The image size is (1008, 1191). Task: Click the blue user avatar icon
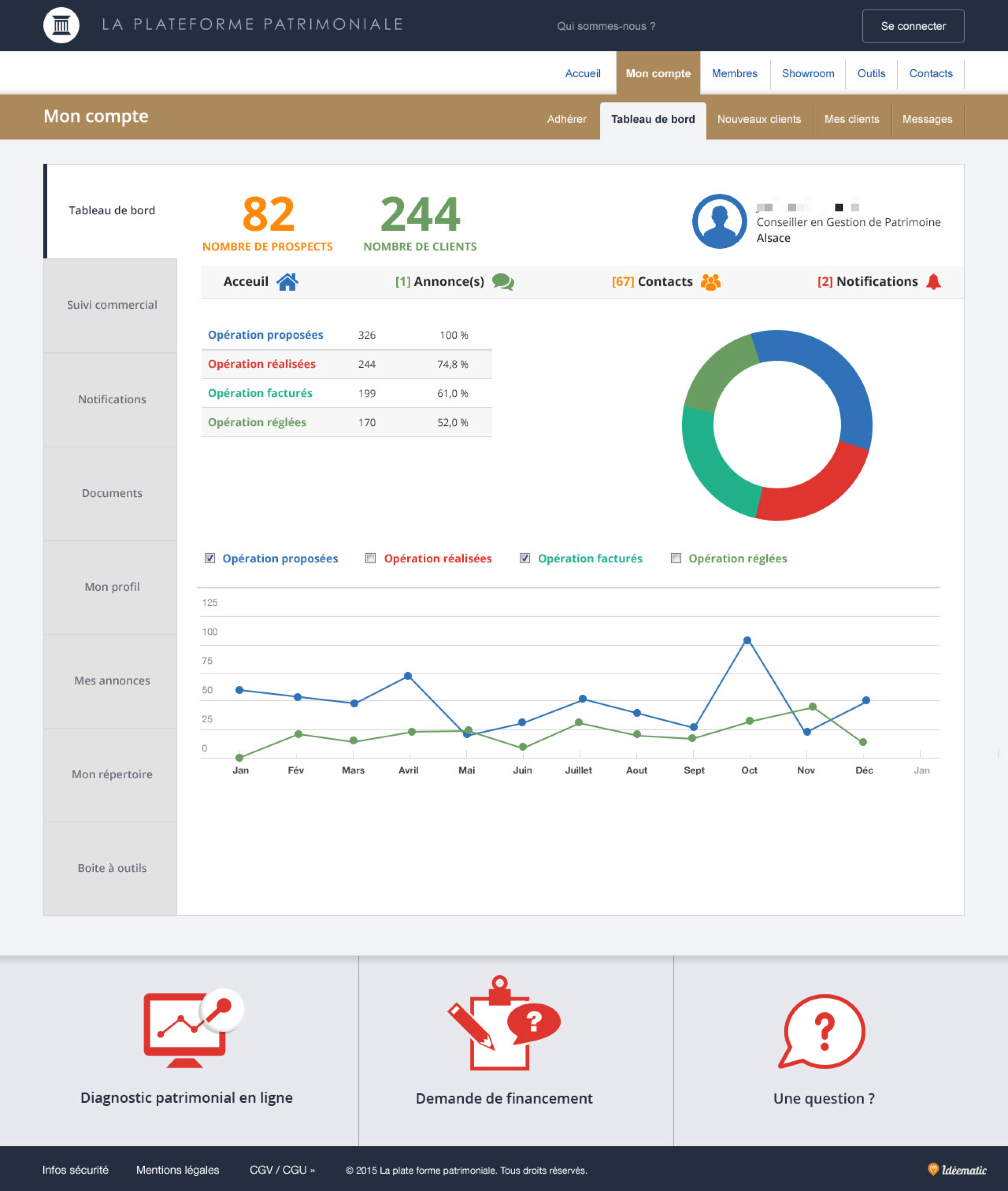point(719,221)
